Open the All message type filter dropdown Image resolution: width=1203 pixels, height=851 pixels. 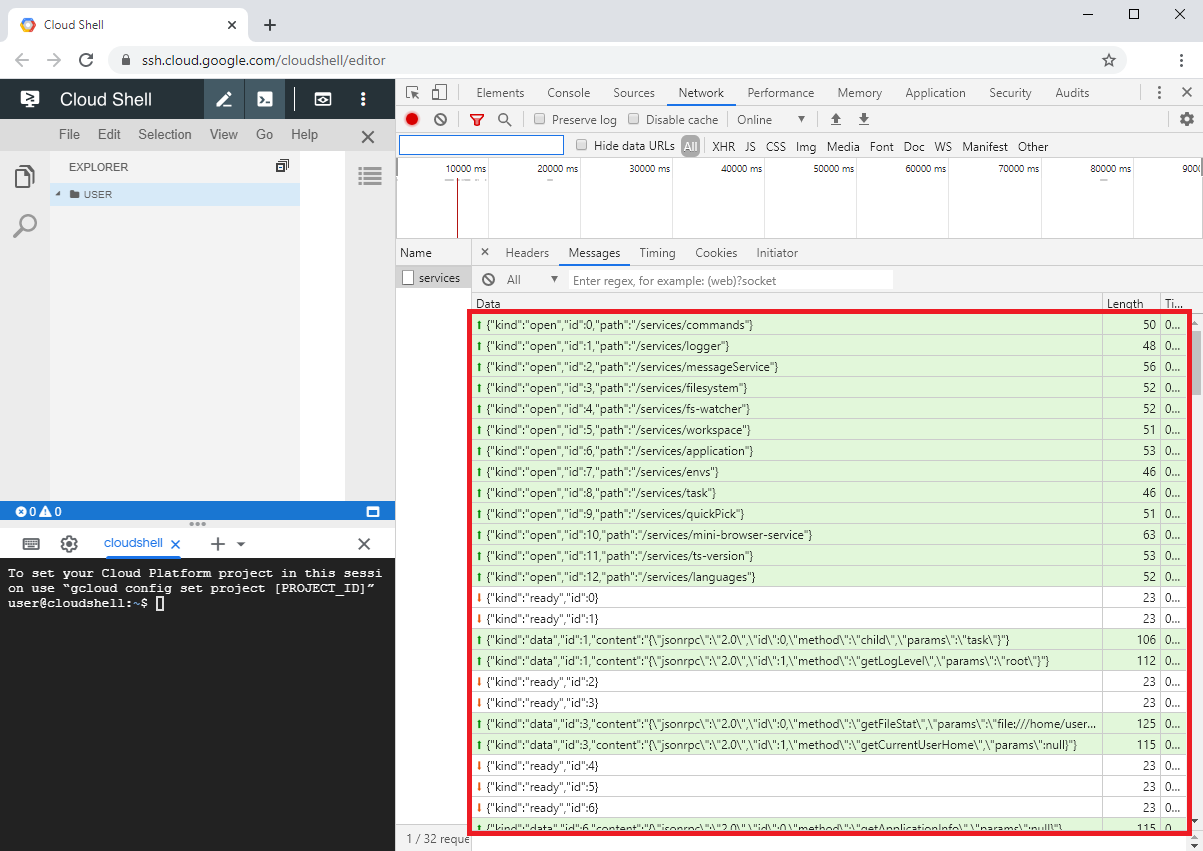[x=532, y=280]
